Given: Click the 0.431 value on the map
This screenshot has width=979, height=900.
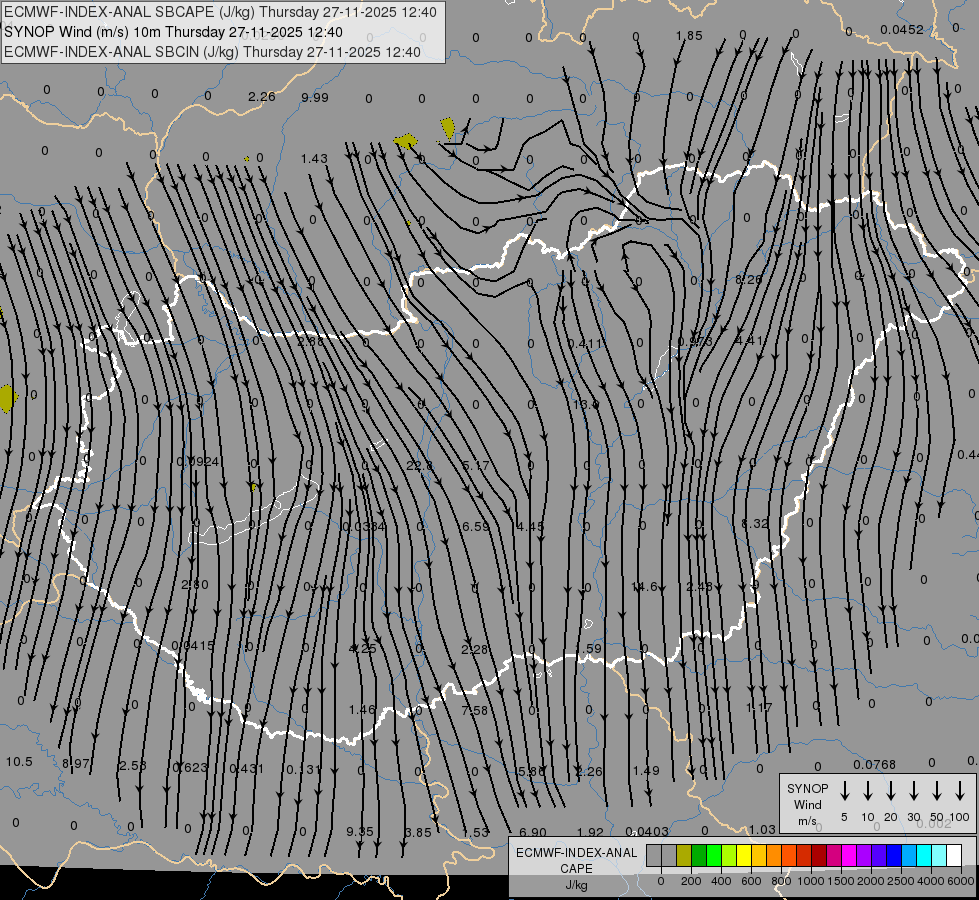Looking at the screenshot, I should [247, 769].
